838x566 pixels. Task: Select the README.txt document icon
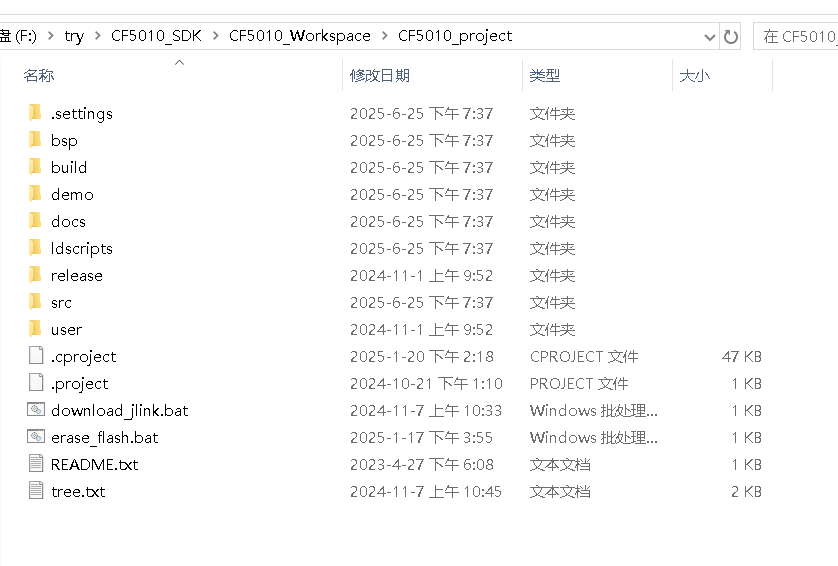(36, 463)
